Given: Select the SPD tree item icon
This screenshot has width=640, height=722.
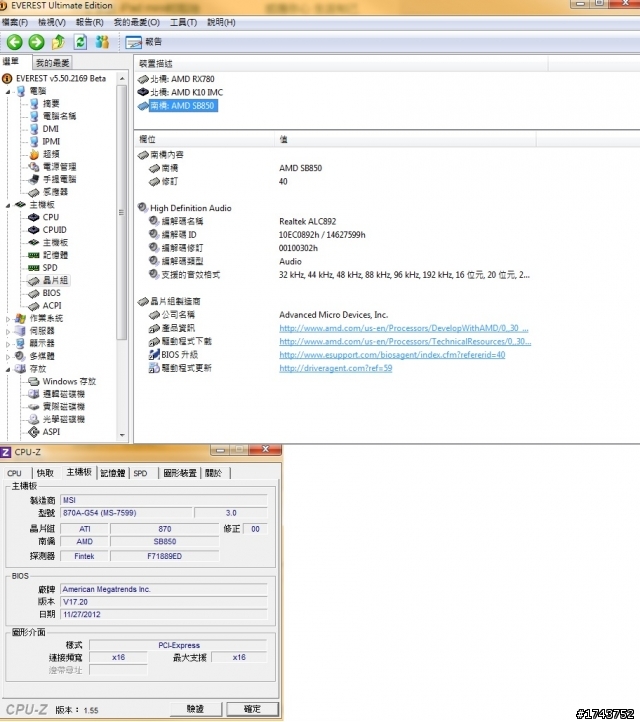Looking at the screenshot, I should coord(34,268).
